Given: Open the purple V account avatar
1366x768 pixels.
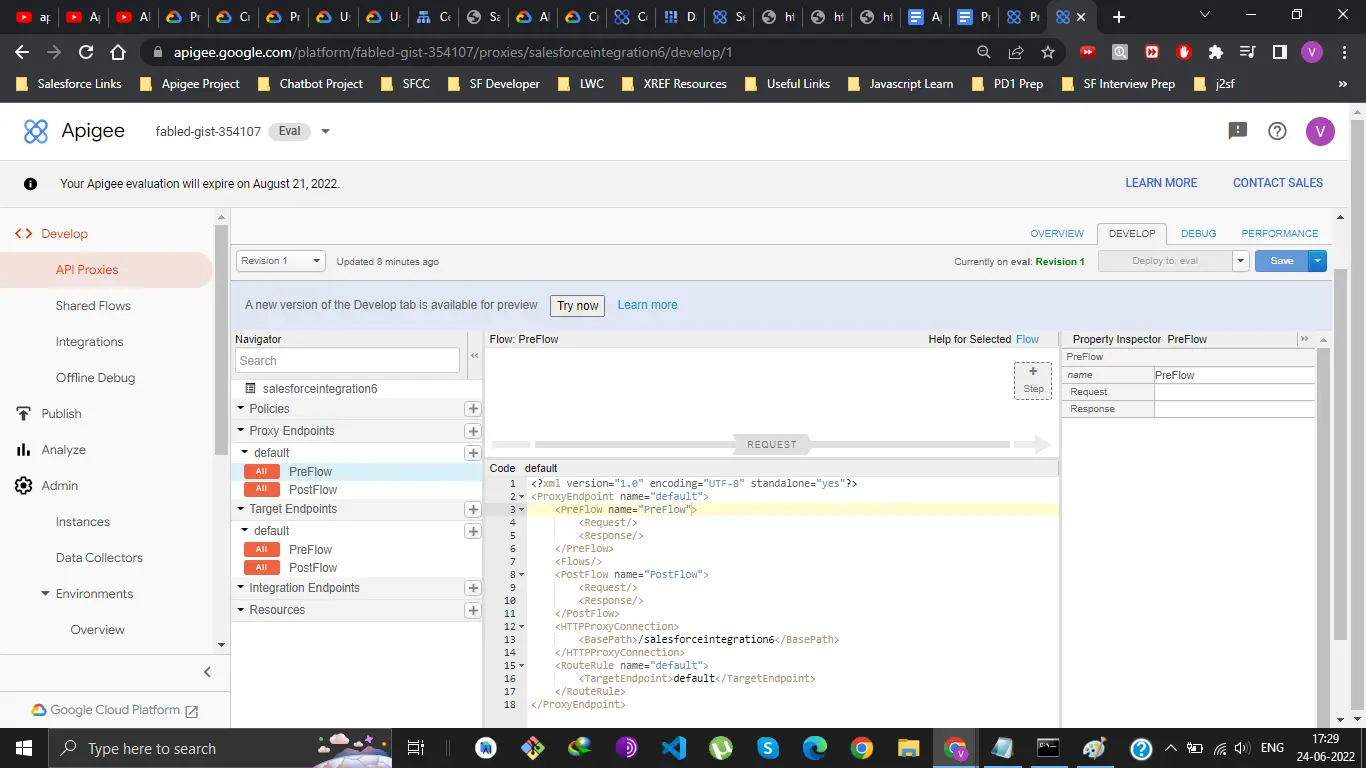Looking at the screenshot, I should [1320, 131].
